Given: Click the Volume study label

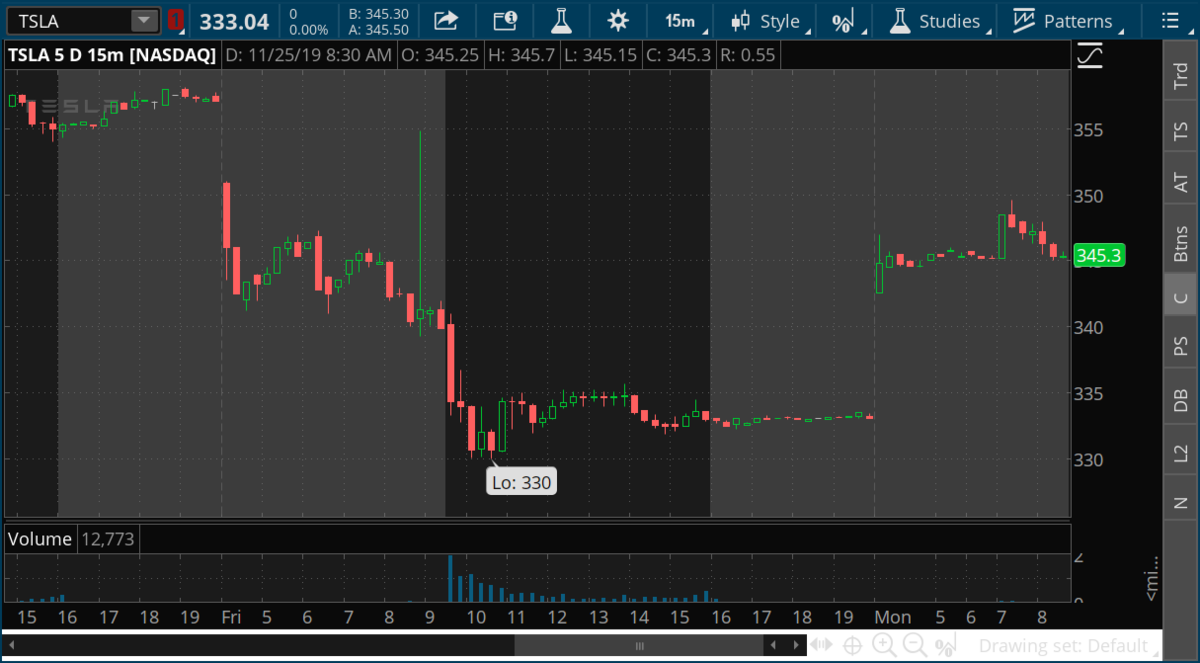Looking at the screenshot, I should coord(39,539).
